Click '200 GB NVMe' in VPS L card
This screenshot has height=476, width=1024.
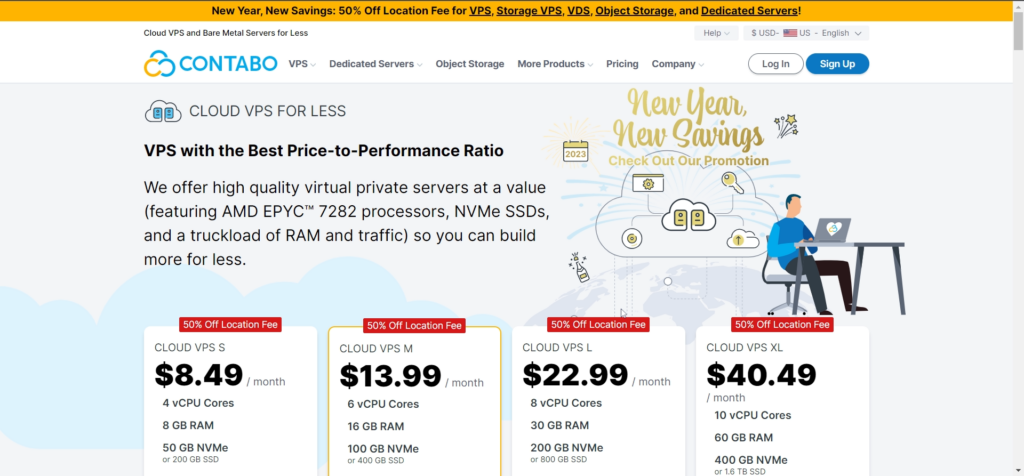coord(567,448)
